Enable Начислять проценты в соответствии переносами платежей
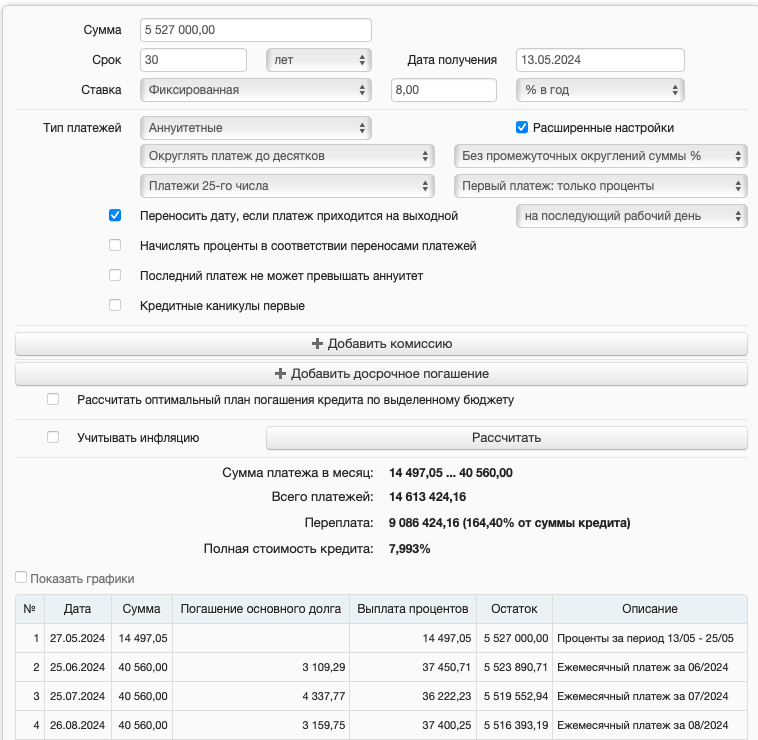Screen dimensions: 758x740 coord(115,246)
